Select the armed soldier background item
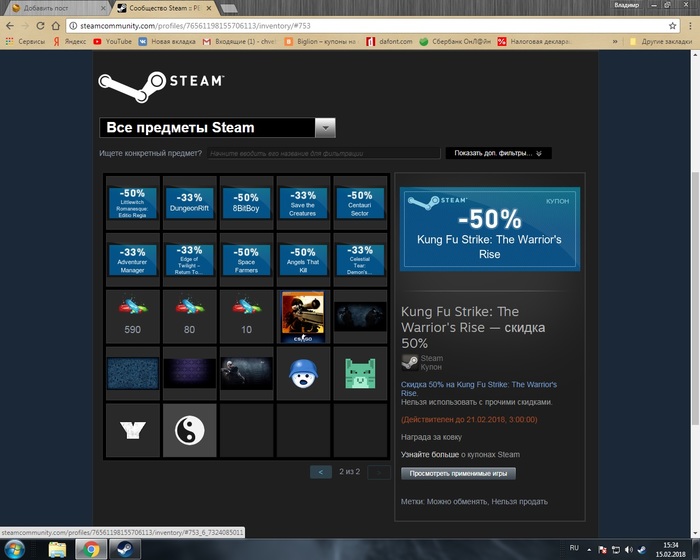The image size is (700, 560). pyautogui.click(x=246, y=373)
